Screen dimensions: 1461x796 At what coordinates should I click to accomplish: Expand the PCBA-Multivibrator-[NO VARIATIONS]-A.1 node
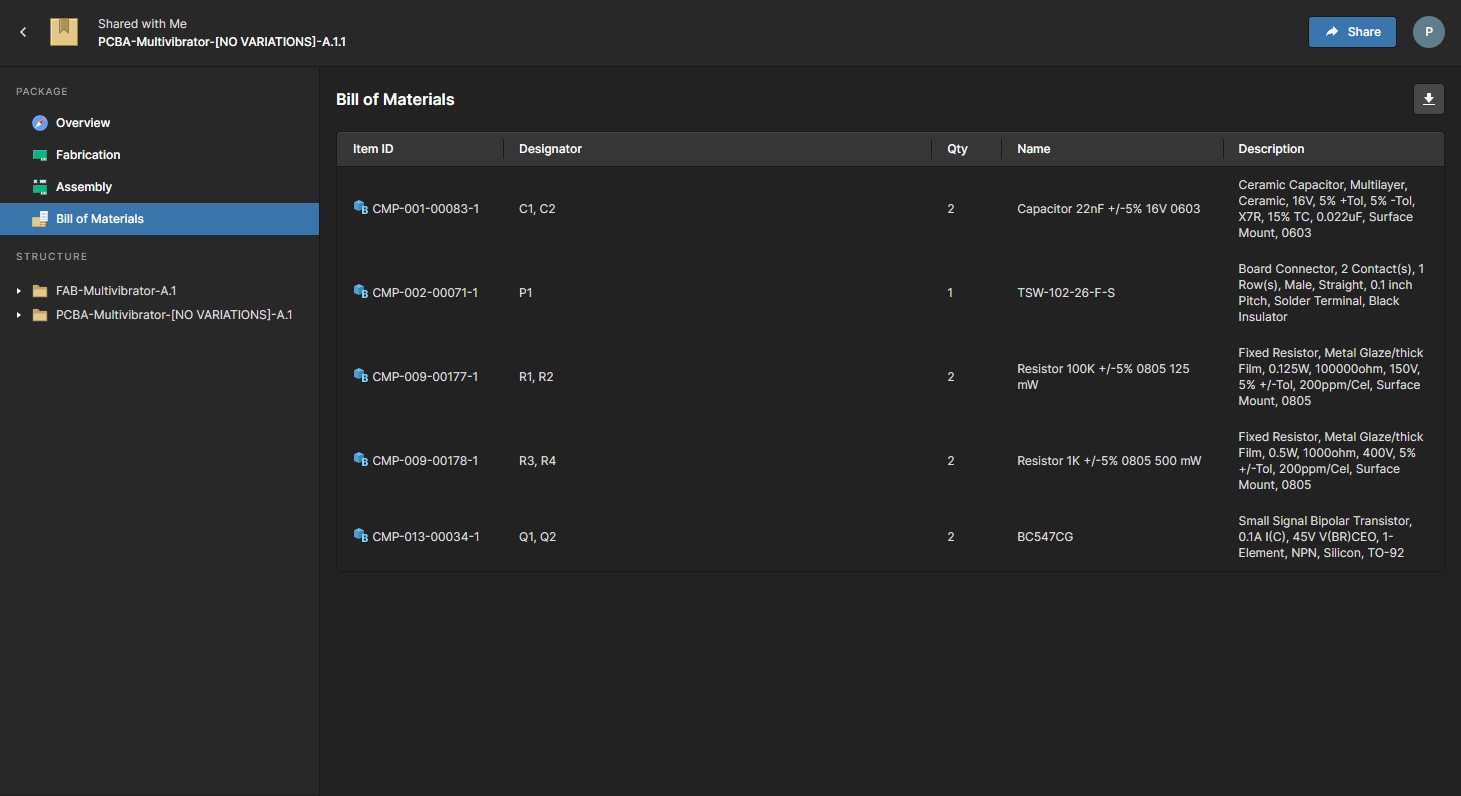[x=19, y=315]
